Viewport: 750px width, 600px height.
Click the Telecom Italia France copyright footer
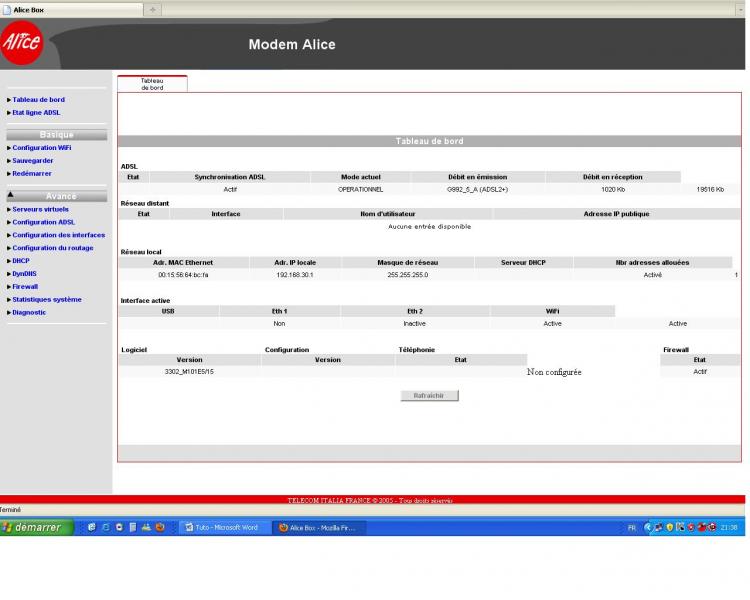click(370, 500)
